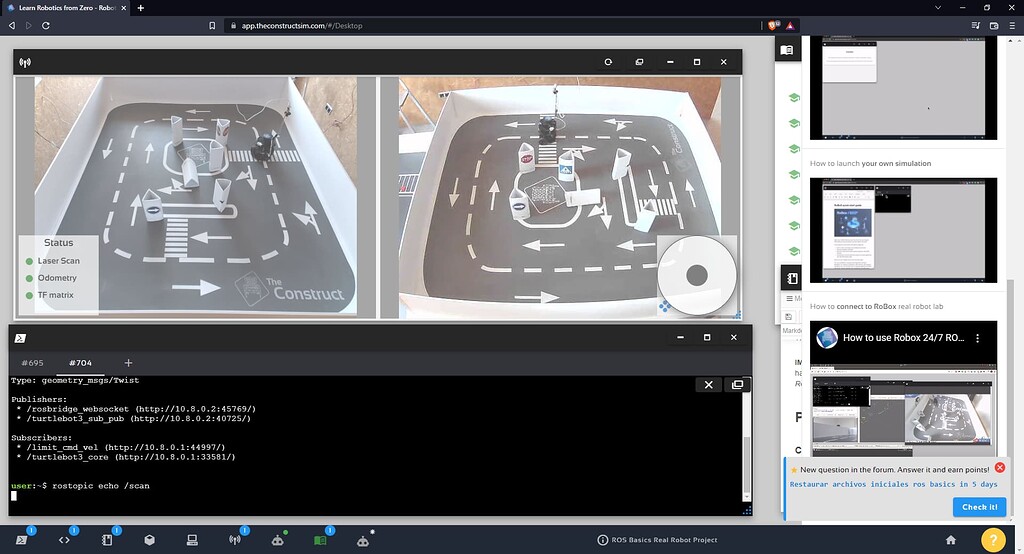The image size is (1024, 554).
Task: Click the blue move handle near the joystick
Action: [x=664, y=306]
